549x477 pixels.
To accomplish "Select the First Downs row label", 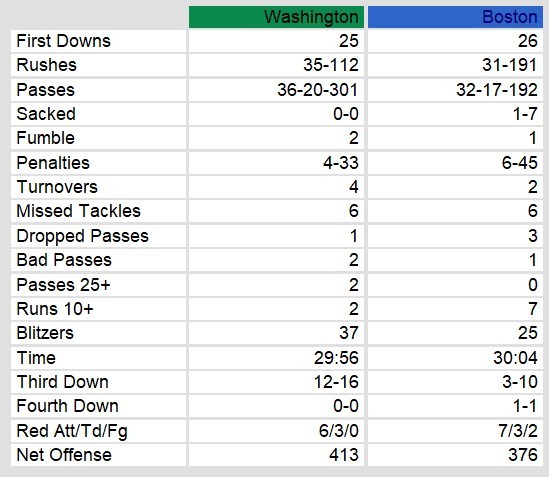I will click(63, 41).
